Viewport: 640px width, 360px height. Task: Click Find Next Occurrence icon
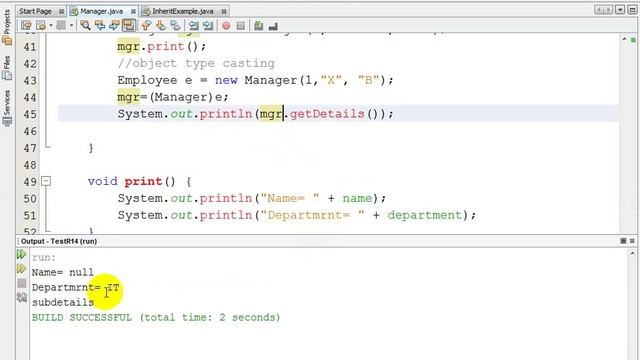(x=114, y=26)
